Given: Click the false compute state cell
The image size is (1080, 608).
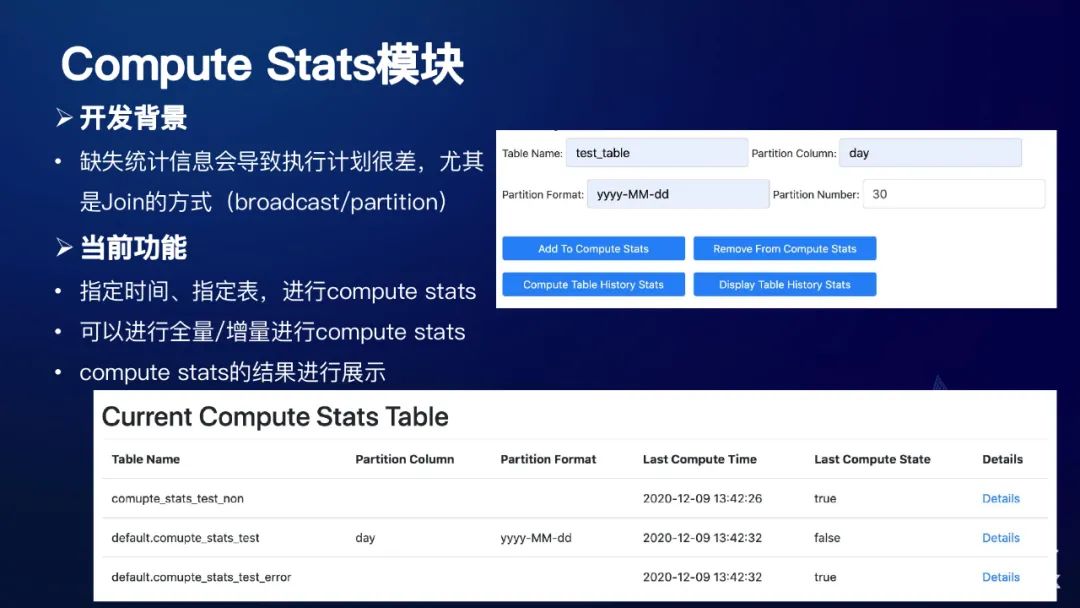Looking at the screenshot, I should 827,538.
